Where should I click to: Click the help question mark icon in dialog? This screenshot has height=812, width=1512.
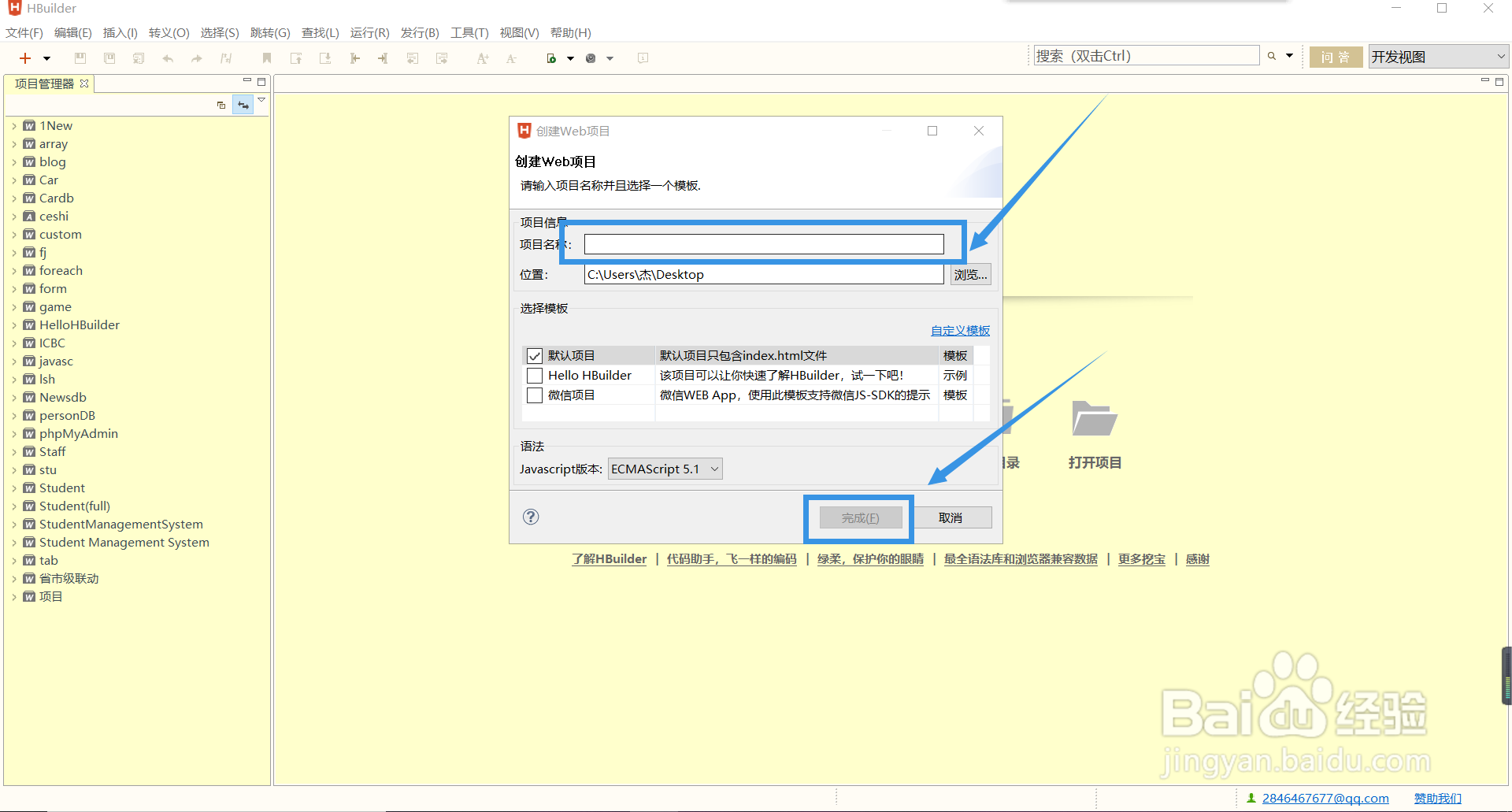(x=531, y=517)
